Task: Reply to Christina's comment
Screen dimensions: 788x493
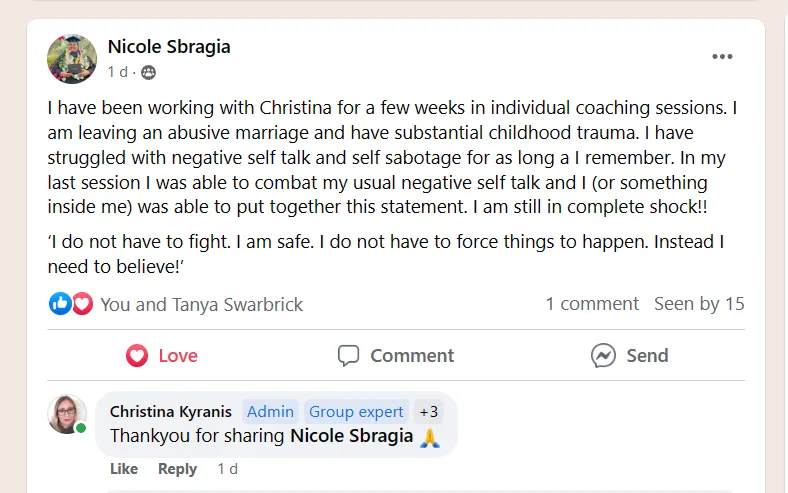Action: [x=177, y=469]
